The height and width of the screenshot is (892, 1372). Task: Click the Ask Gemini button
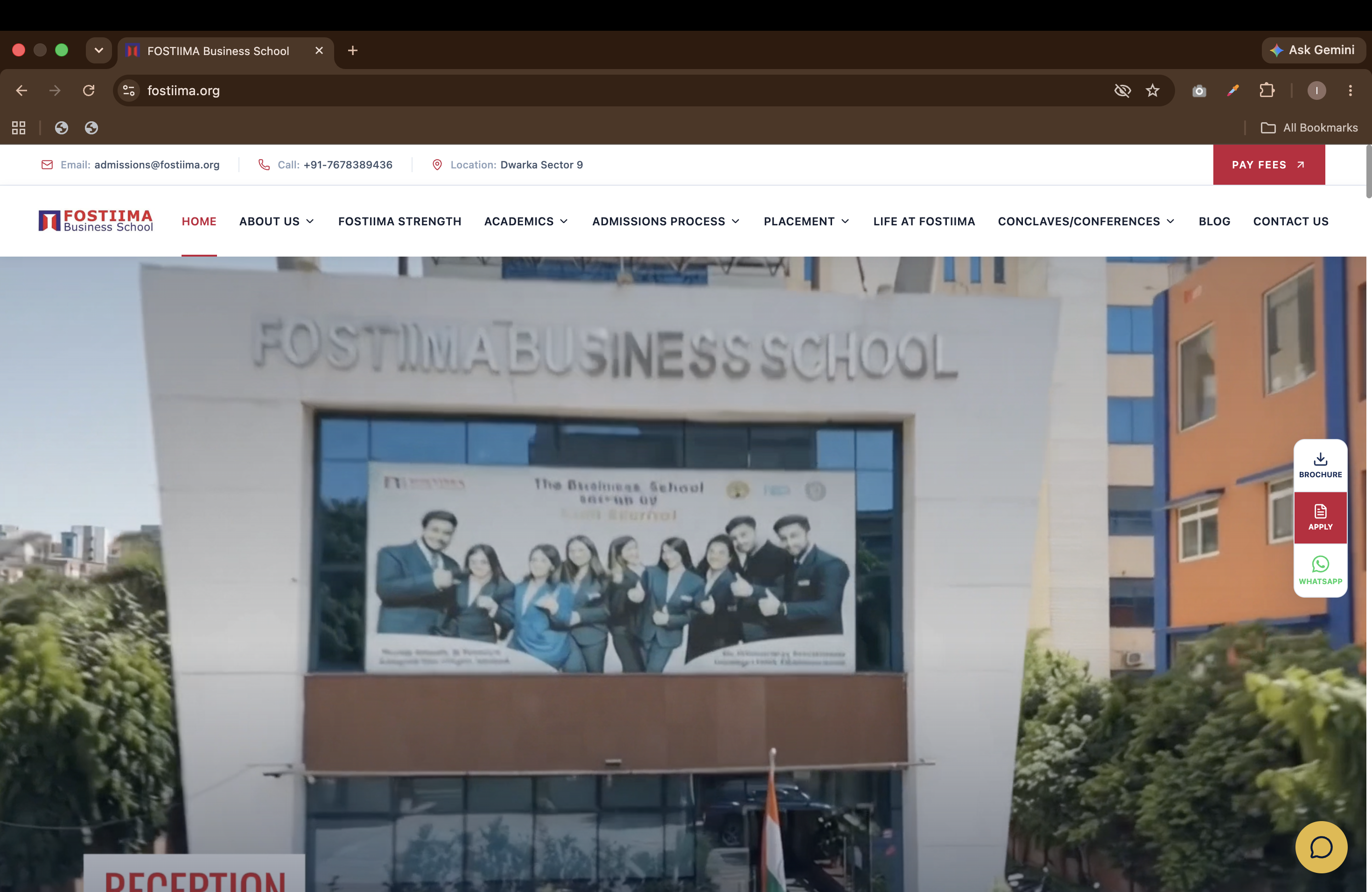coord(1313,50)
